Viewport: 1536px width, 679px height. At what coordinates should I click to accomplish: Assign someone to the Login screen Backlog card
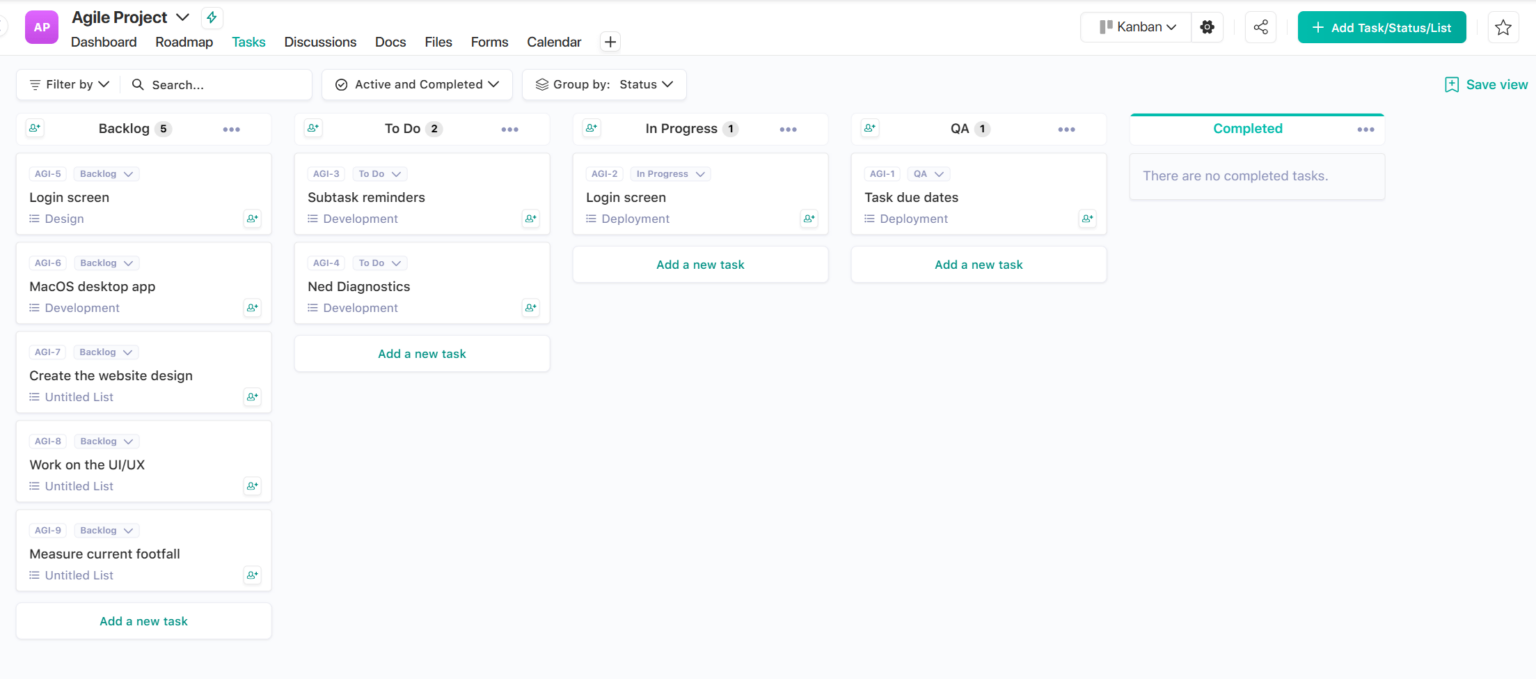tap(252, 219)
